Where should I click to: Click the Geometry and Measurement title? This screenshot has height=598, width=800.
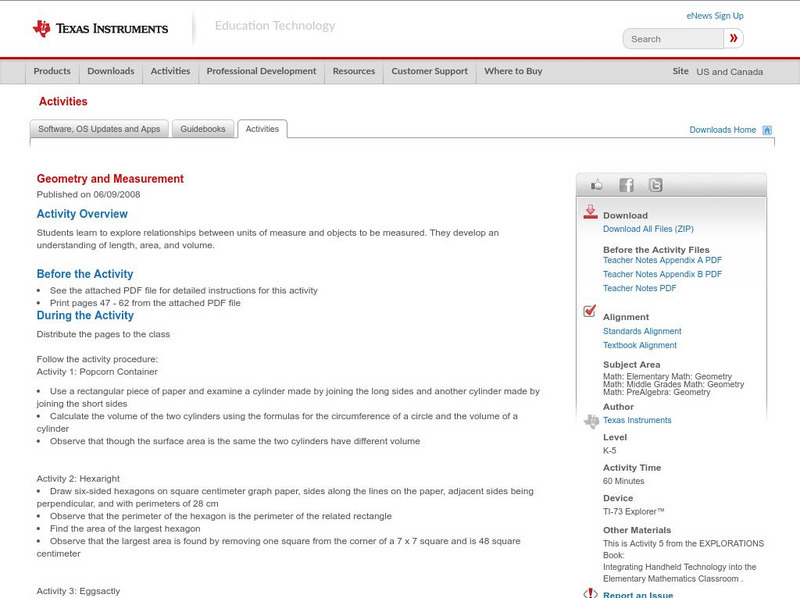pos(110,179)
